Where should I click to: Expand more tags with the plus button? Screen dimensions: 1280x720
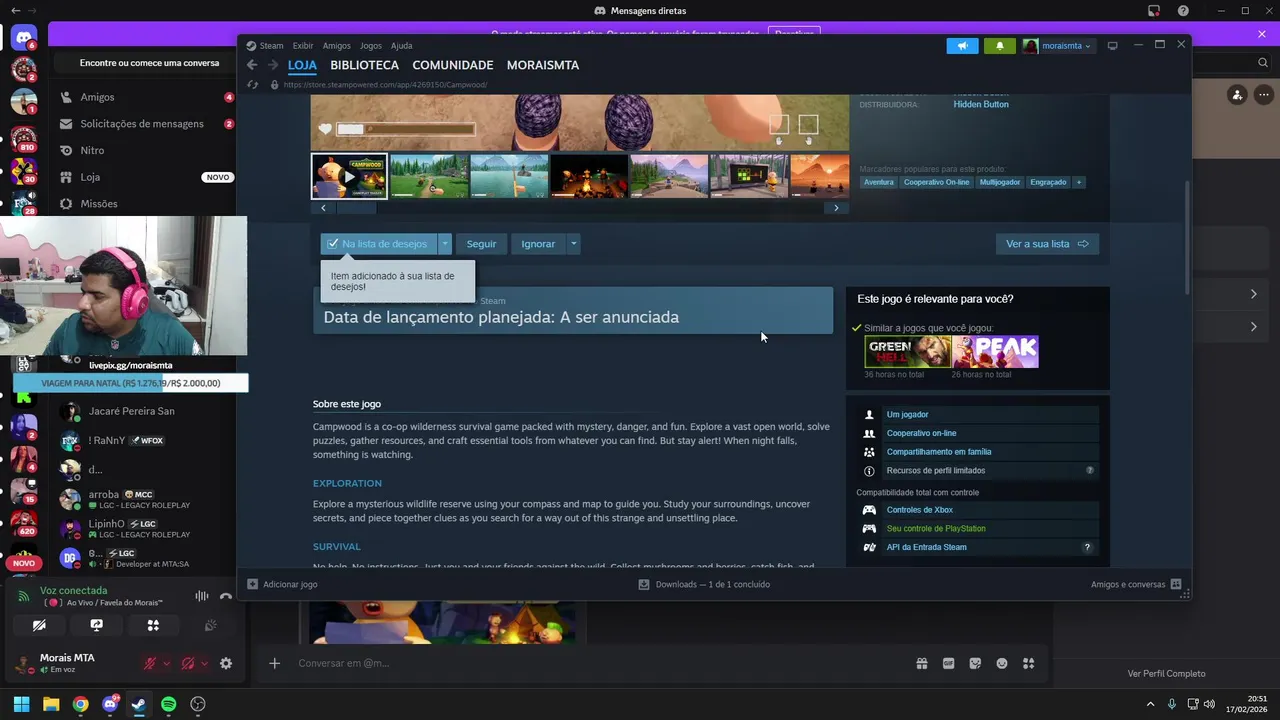point(1079,182)
